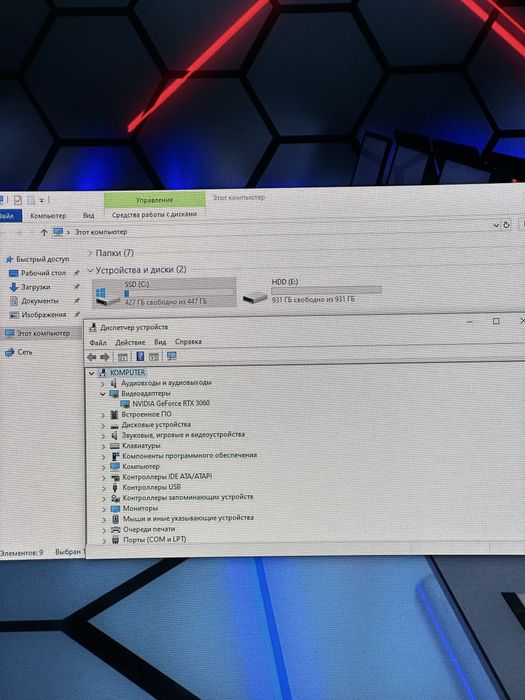Expand the Аудиовходы и аудиовыходы node

103,384
